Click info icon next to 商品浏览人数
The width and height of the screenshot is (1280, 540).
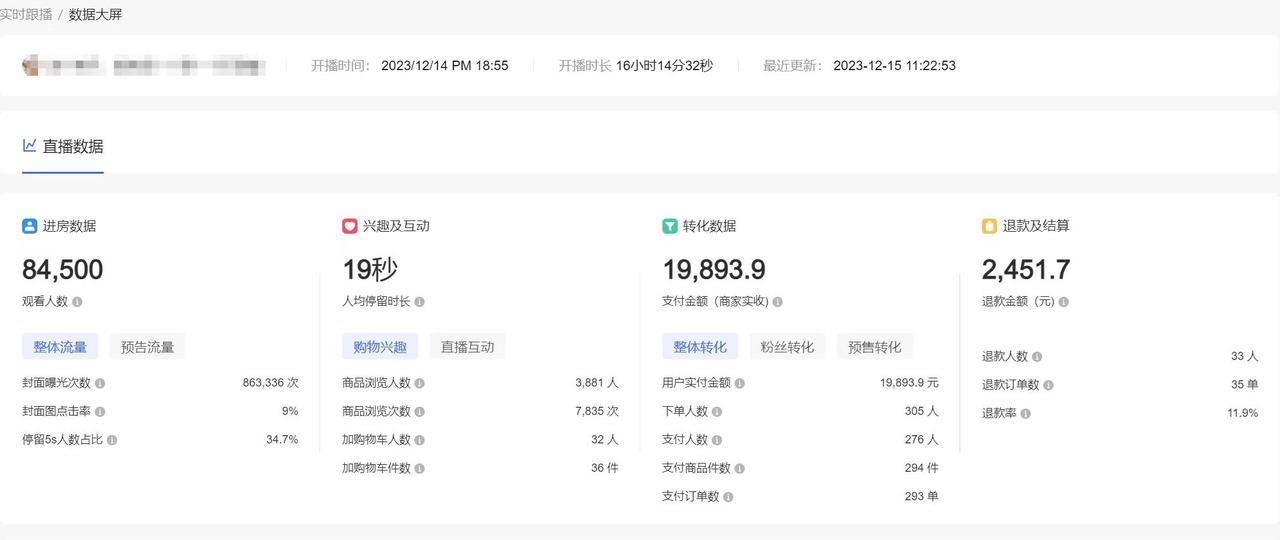tap(420, 383)
